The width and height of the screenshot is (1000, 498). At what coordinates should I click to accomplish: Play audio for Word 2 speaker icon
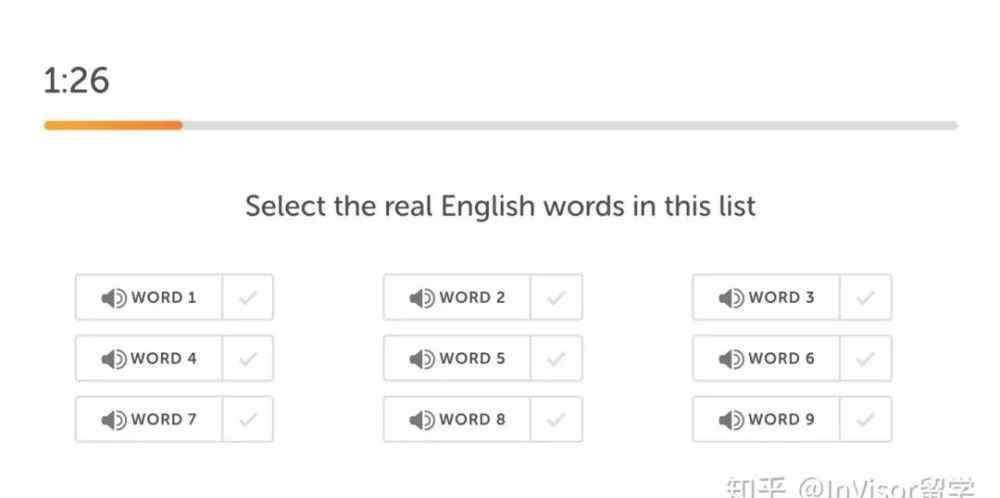(x=422, y=298)
